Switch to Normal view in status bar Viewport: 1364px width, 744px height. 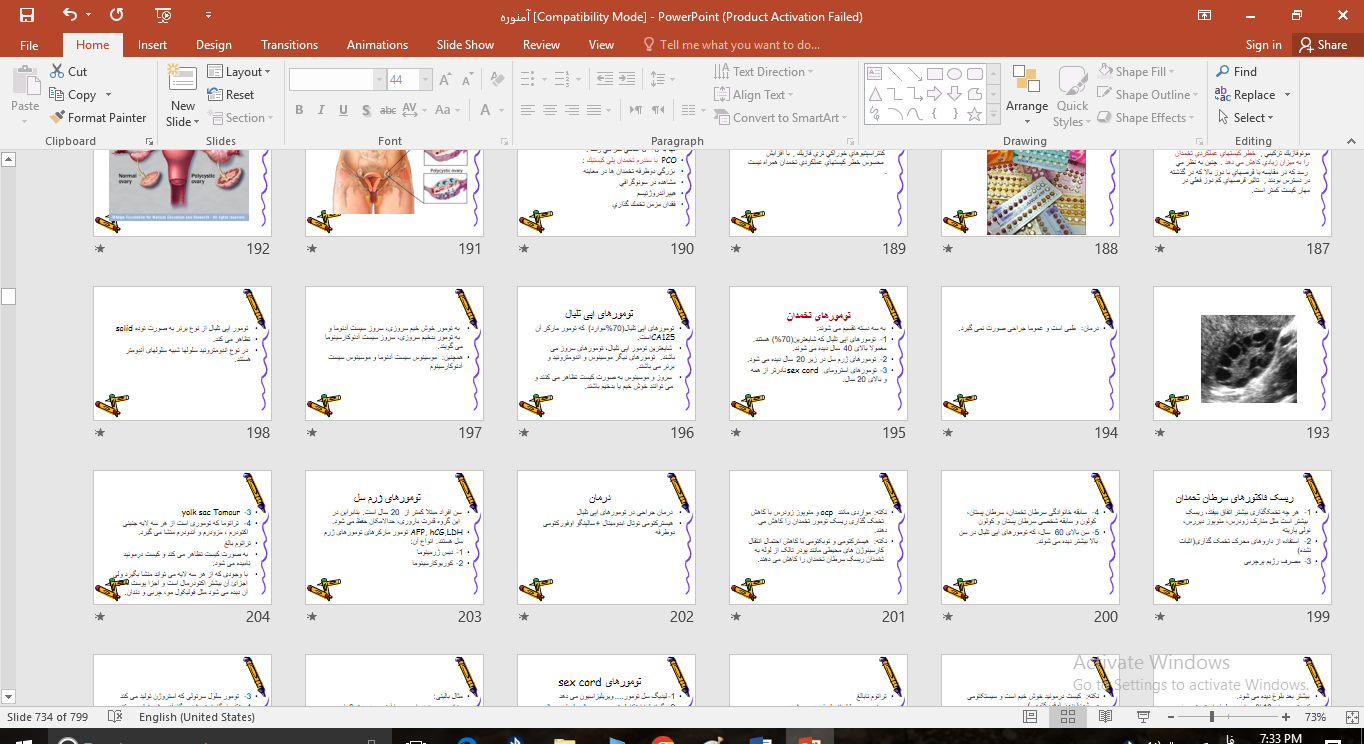pos(1030,717)
